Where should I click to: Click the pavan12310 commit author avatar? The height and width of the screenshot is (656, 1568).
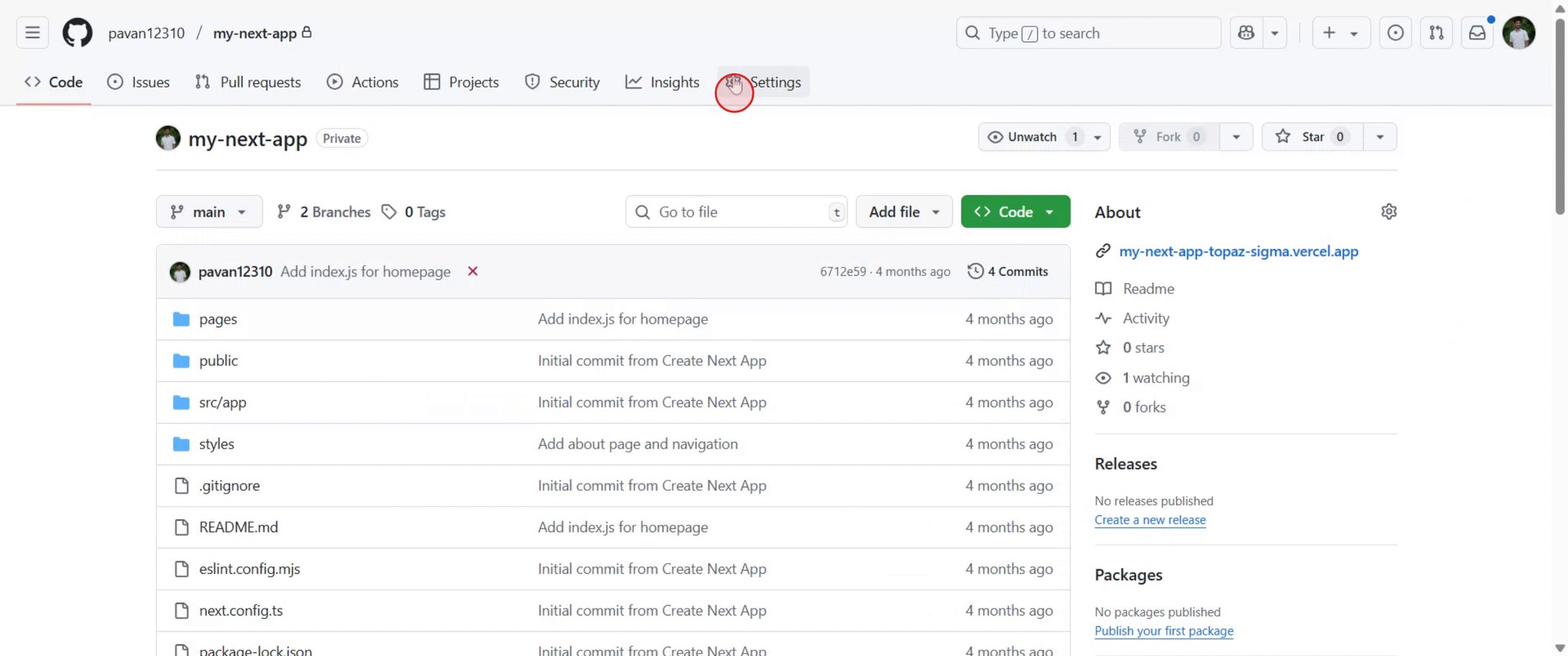tap(180, 272)
